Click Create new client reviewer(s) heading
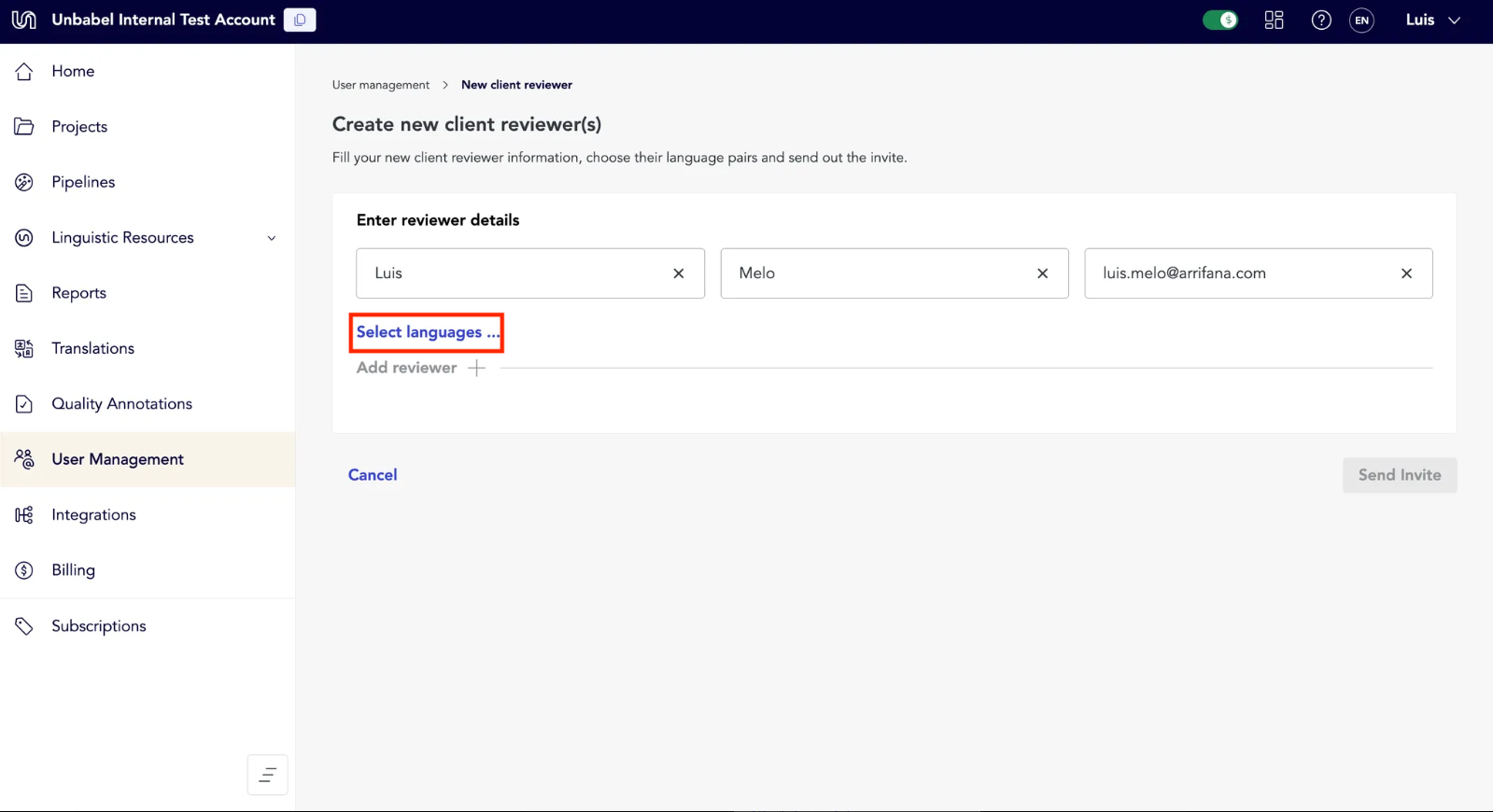The image size is (1493, 812). click(467, 124)
